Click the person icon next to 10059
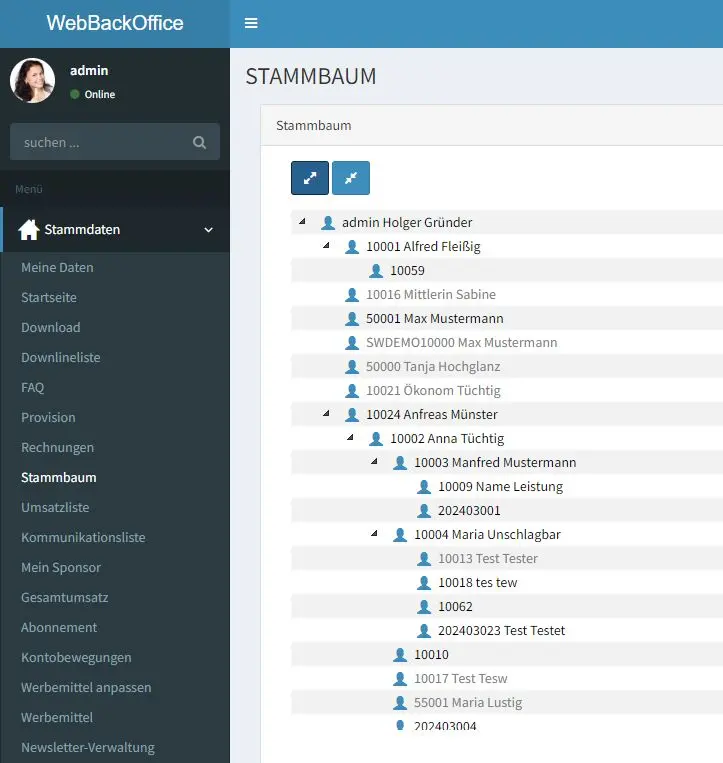This screenshot has width=723, height=763. (x=376, y=271)
